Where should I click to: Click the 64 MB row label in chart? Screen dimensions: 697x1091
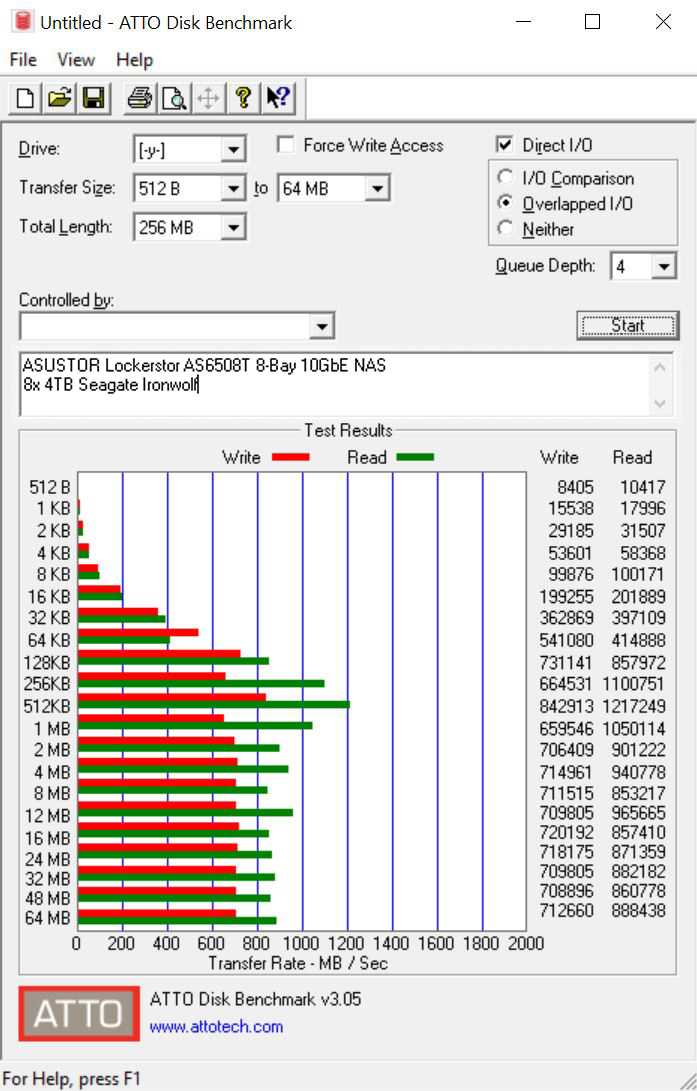tap(47, 918)
